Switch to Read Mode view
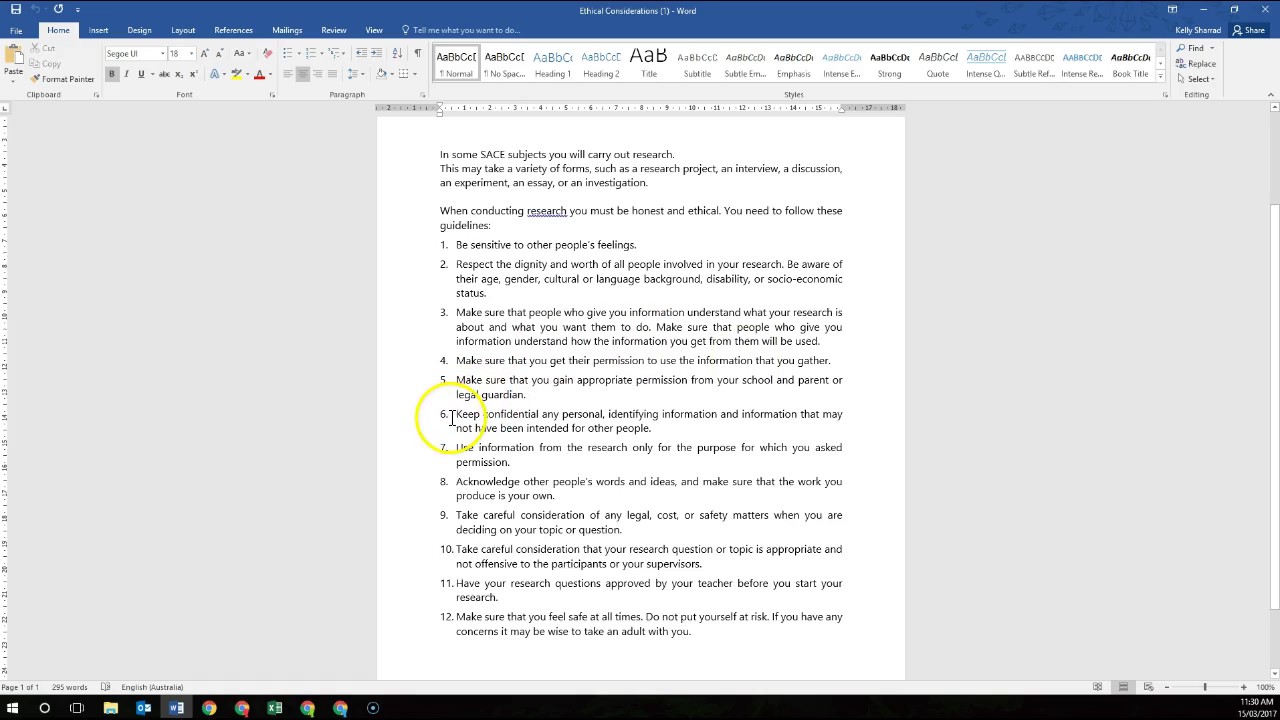Viewport: 1280px width, 720px height. [x=1098, y=687]
